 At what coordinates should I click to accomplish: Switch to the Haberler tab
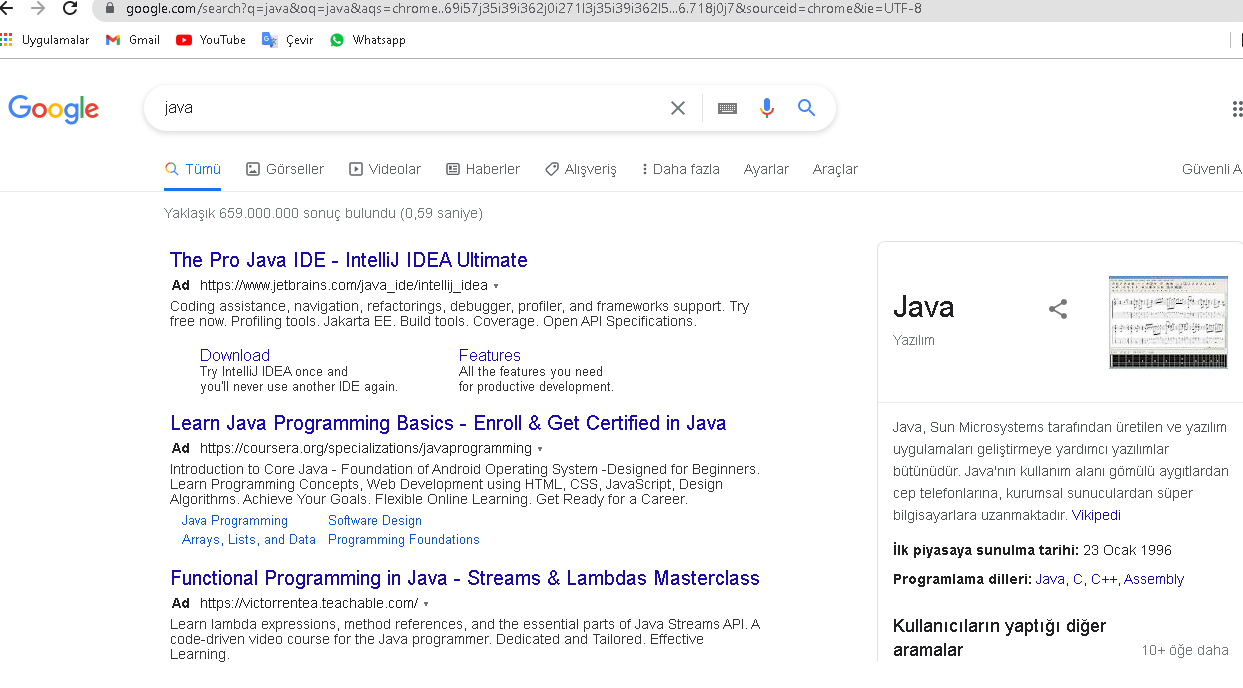pyautogui.click(x=483, y=169)
